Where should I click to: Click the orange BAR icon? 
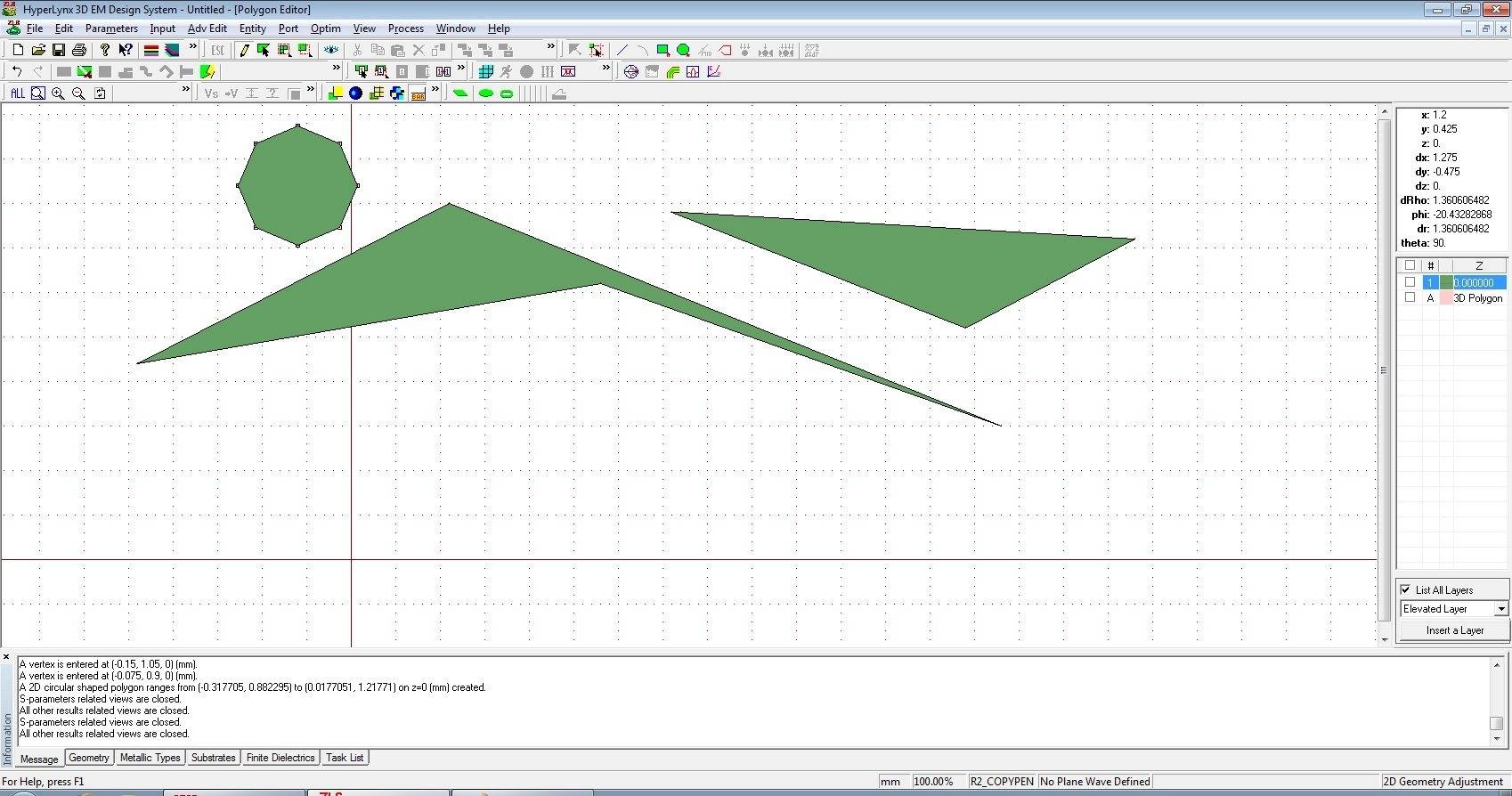pyautogui.click(x=418, y=93)
